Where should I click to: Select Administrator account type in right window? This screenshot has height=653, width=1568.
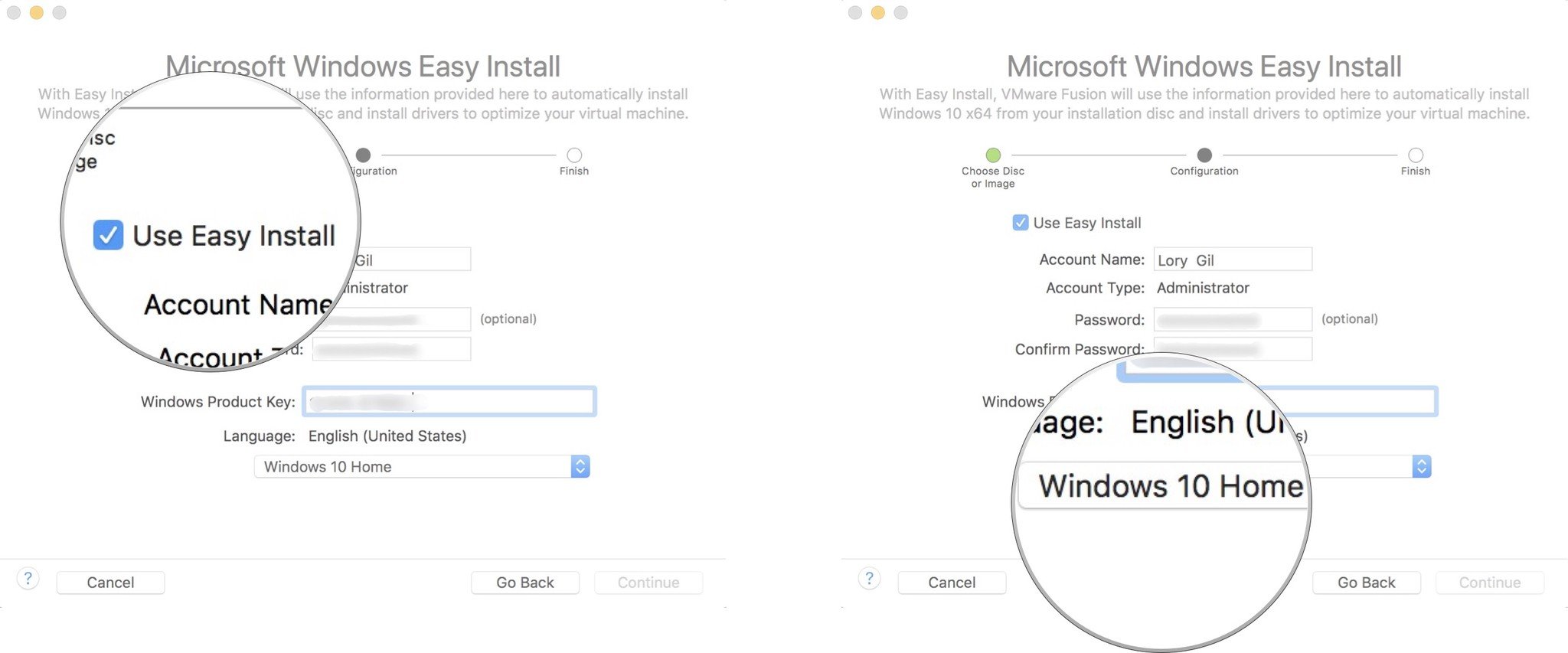click(1203, 288)
